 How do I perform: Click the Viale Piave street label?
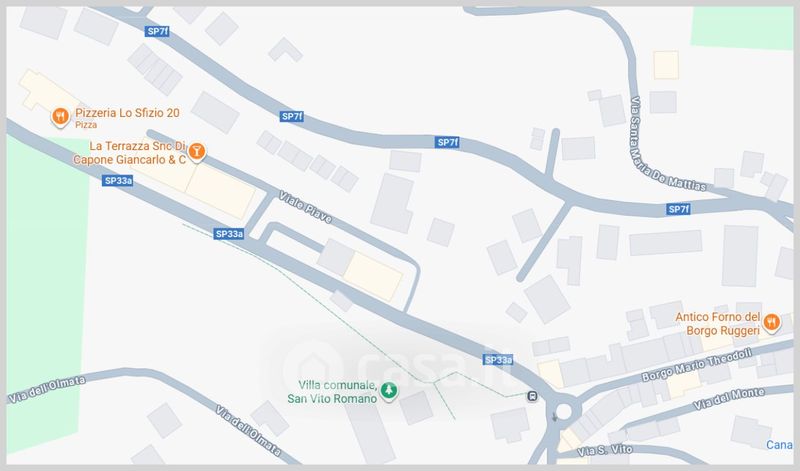coord(306,207)
